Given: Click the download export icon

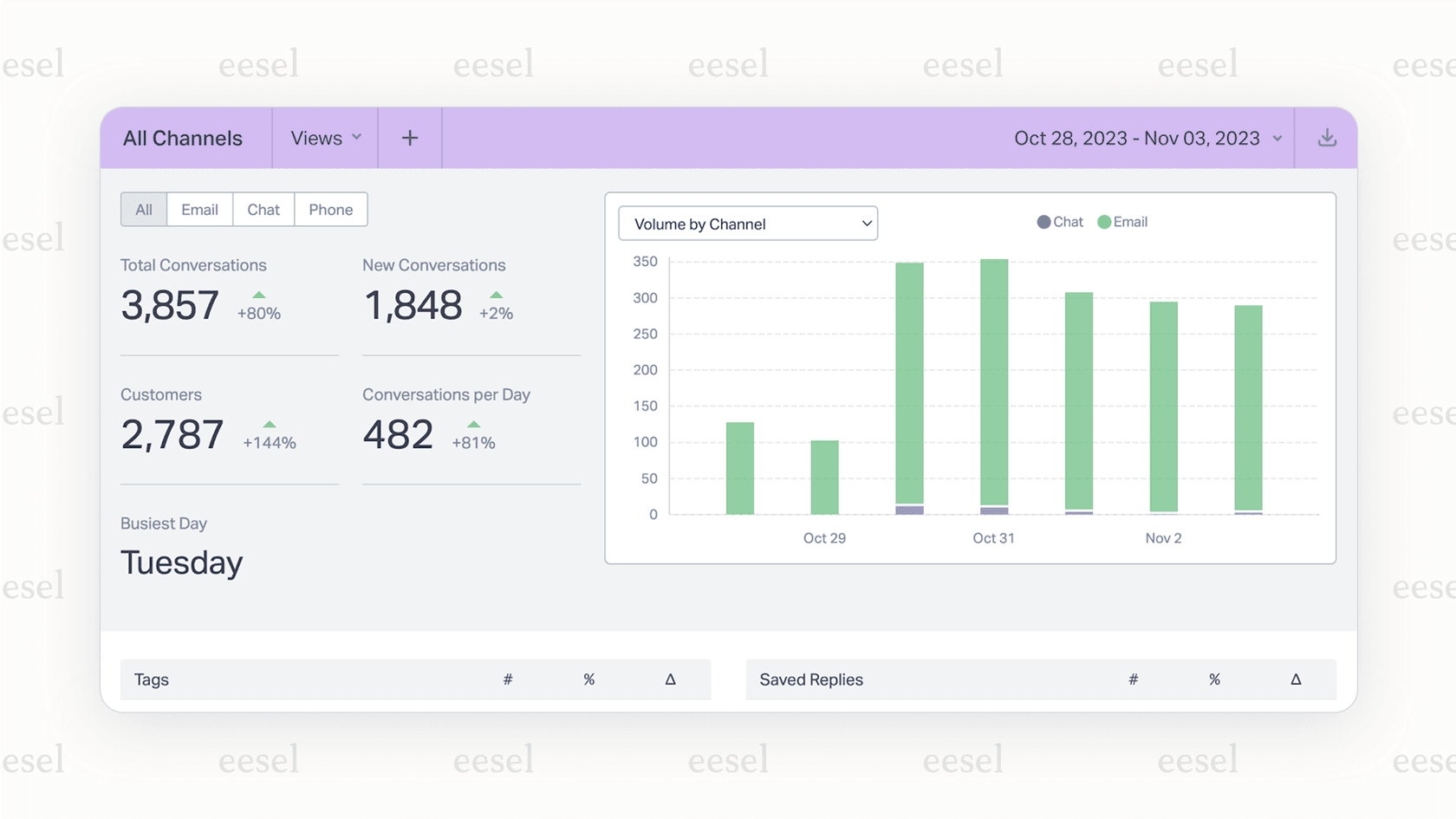Looking at the screenshot, I should pos(1327,137).
